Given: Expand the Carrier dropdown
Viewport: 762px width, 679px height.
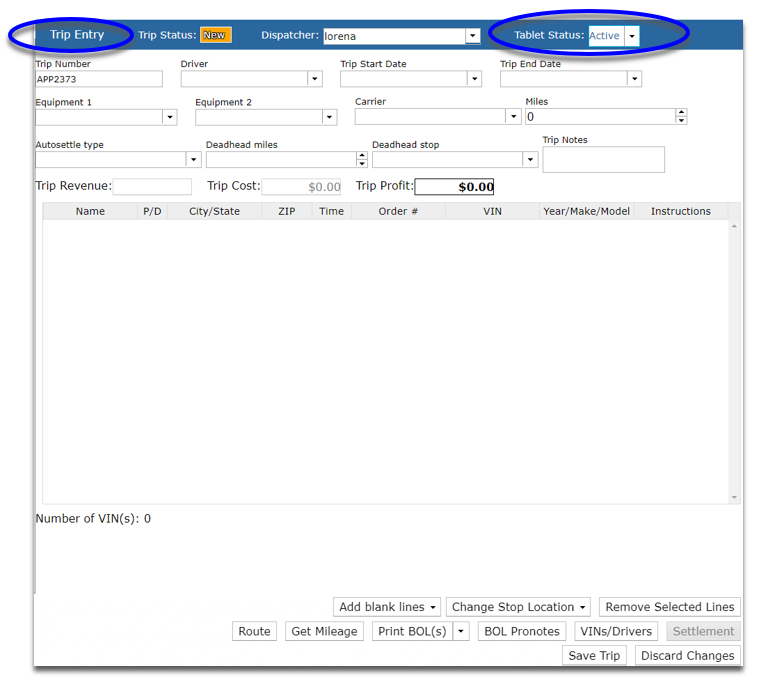Looking at the screenshot, I should click(x=513, y=117).
